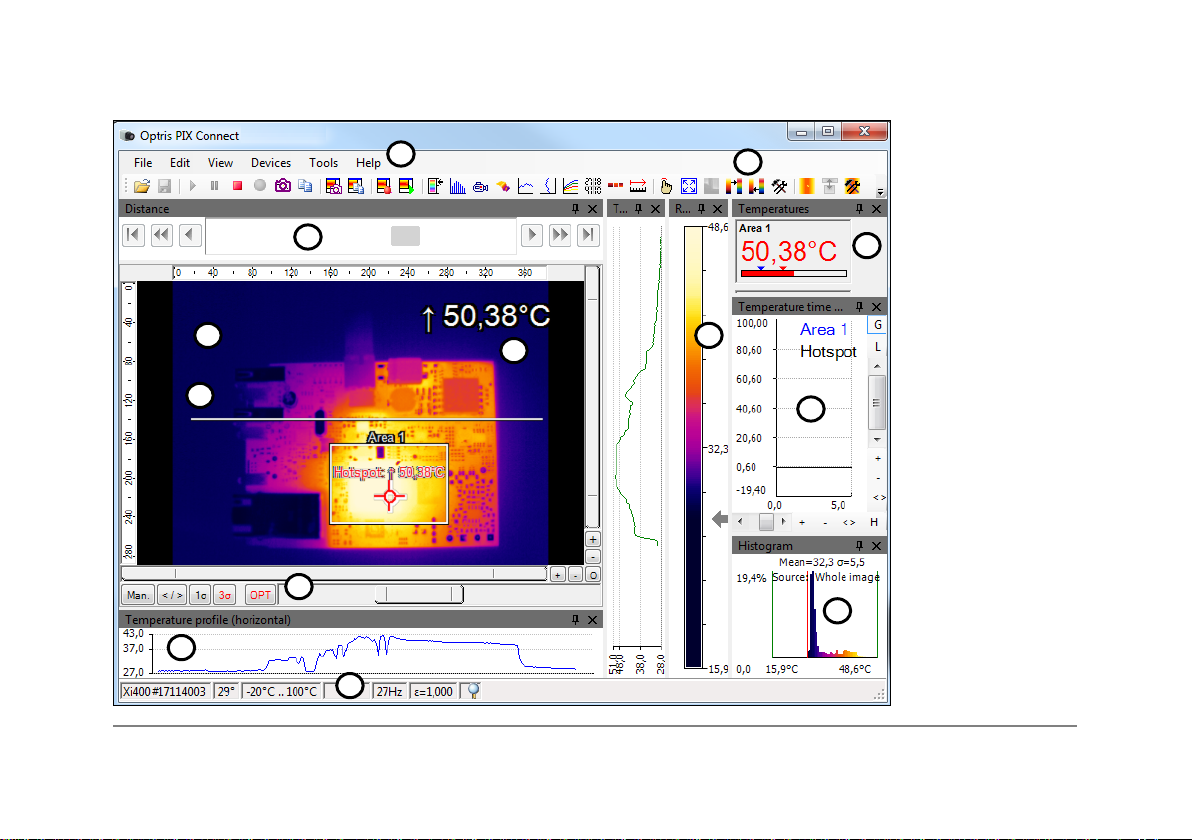The width and height of the screenshot is (1192, 840).
Task: Click the -20°C .. 100°C status bar field
Action: coord(281,691)
